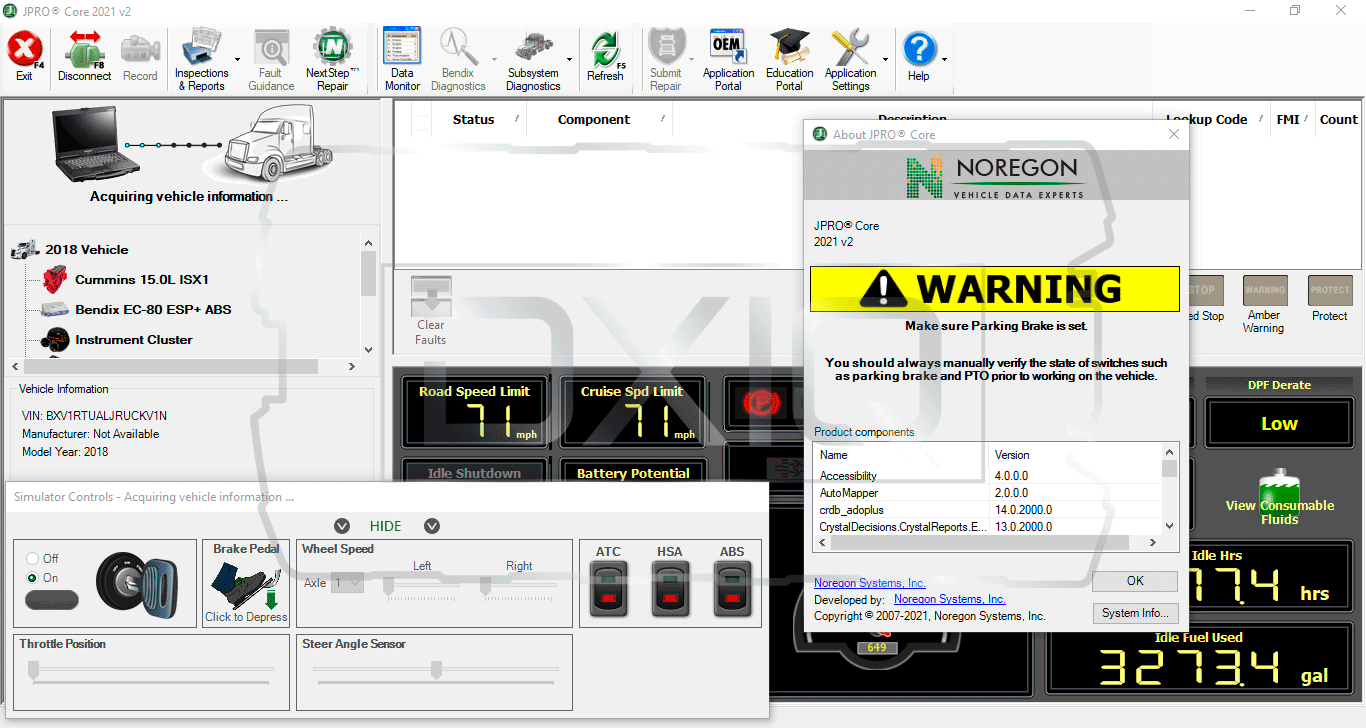Click the ignition key switch image

click(x=138, y=583)
